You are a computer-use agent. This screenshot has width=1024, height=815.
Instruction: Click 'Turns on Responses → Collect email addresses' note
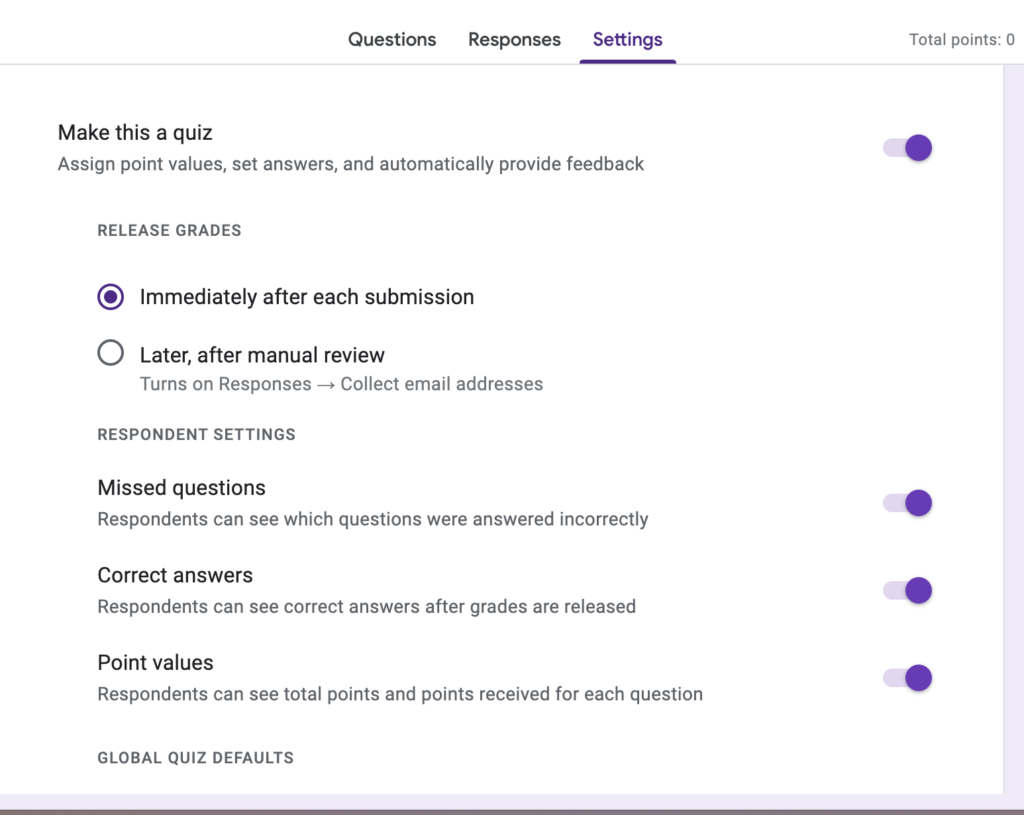[x=341, y=384]
